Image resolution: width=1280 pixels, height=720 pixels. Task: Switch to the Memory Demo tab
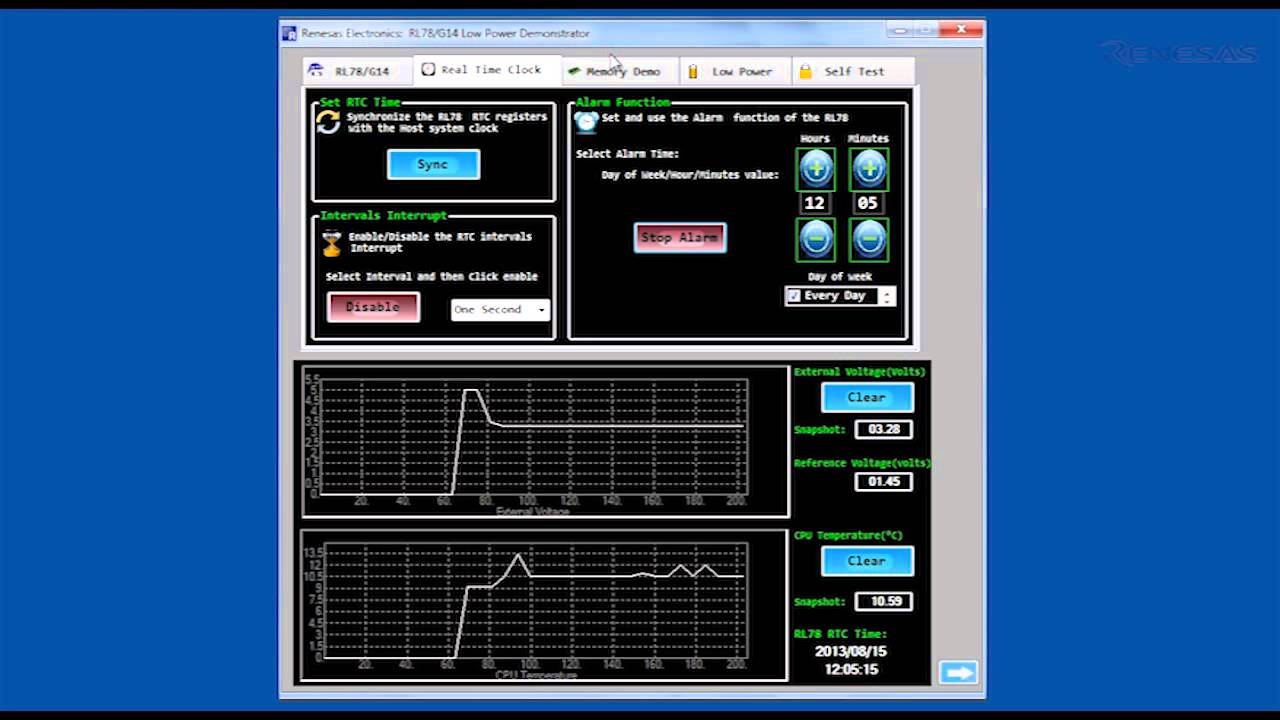(x=620, y=71)
